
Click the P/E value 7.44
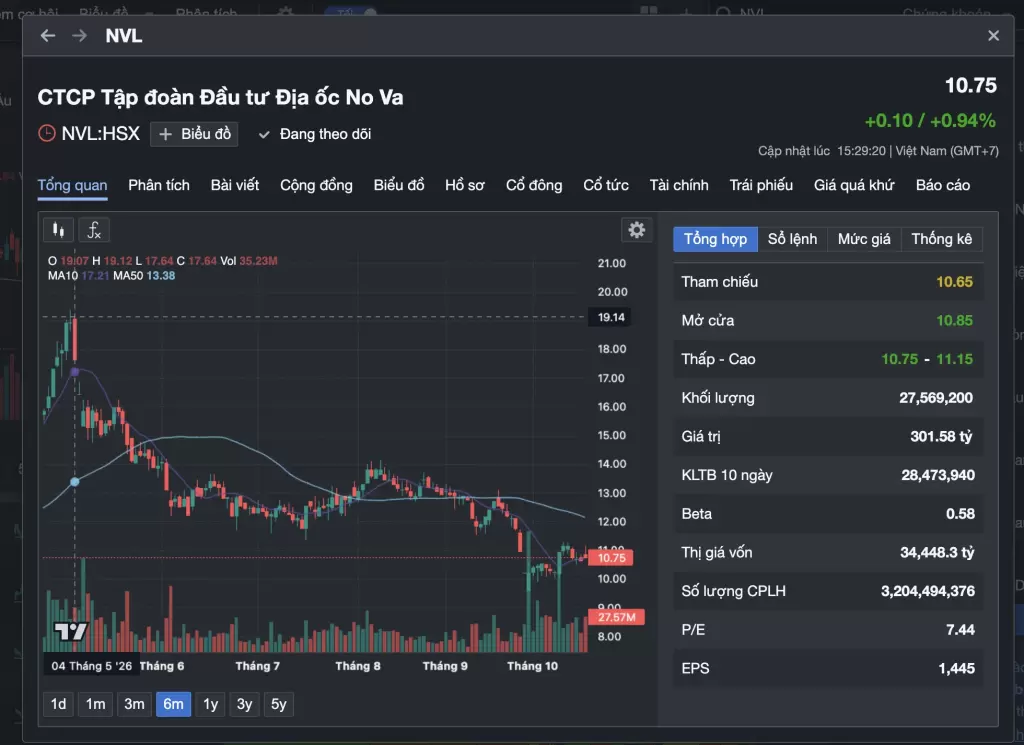pyautogui.click(x=960, y=629)
